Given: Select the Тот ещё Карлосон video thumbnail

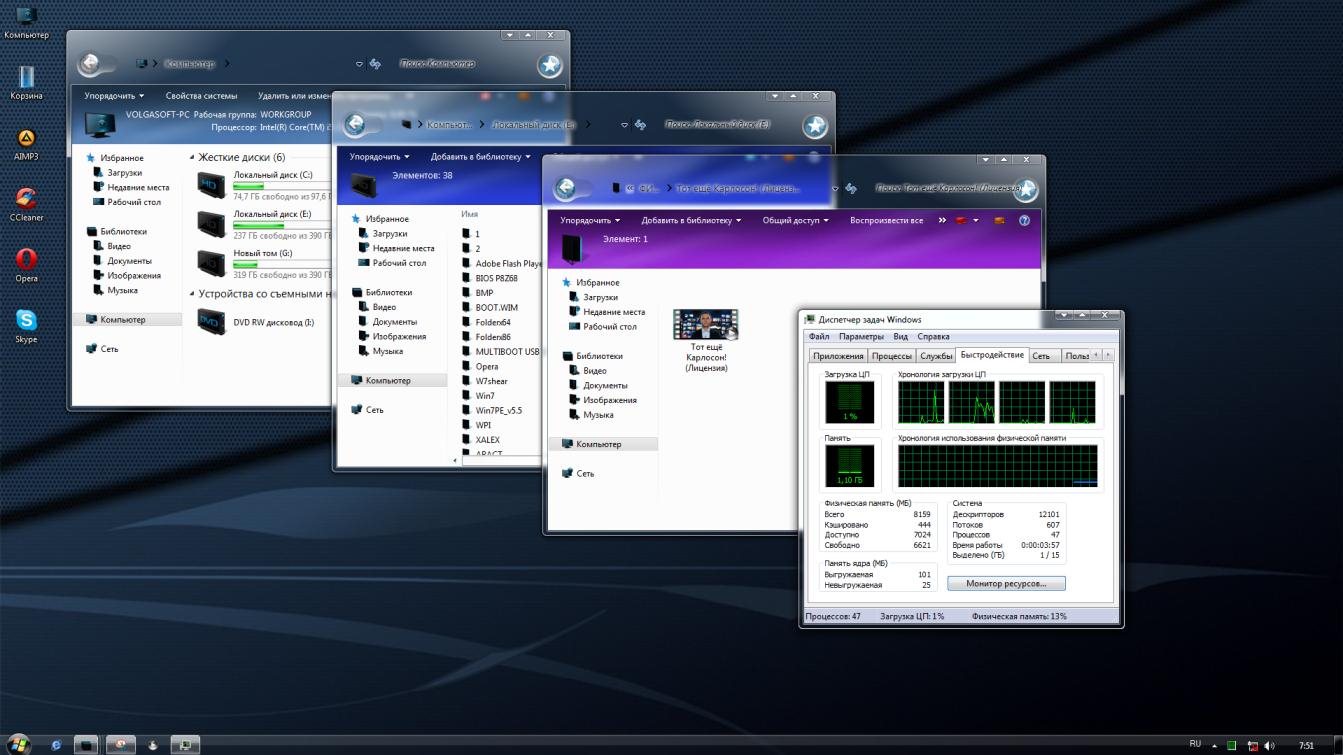Looking at the screenshot, I should point(705,326).
